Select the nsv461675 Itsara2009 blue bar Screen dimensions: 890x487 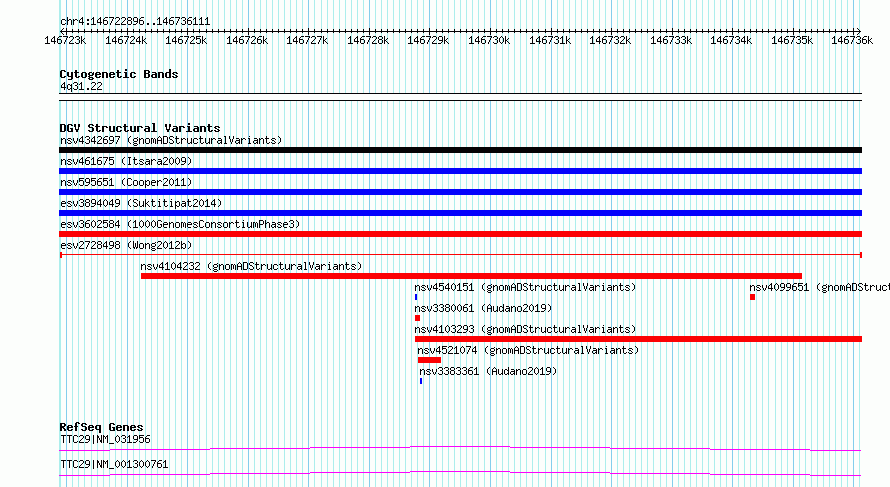click(460, 171)
